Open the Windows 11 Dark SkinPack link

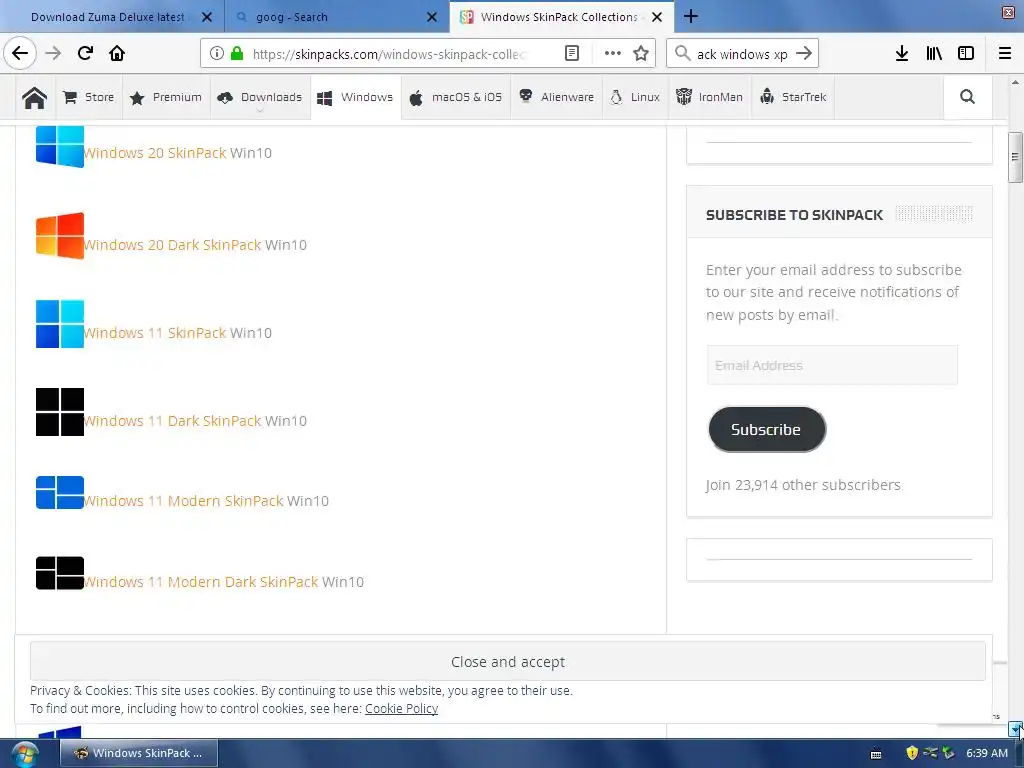pos(172,421)
